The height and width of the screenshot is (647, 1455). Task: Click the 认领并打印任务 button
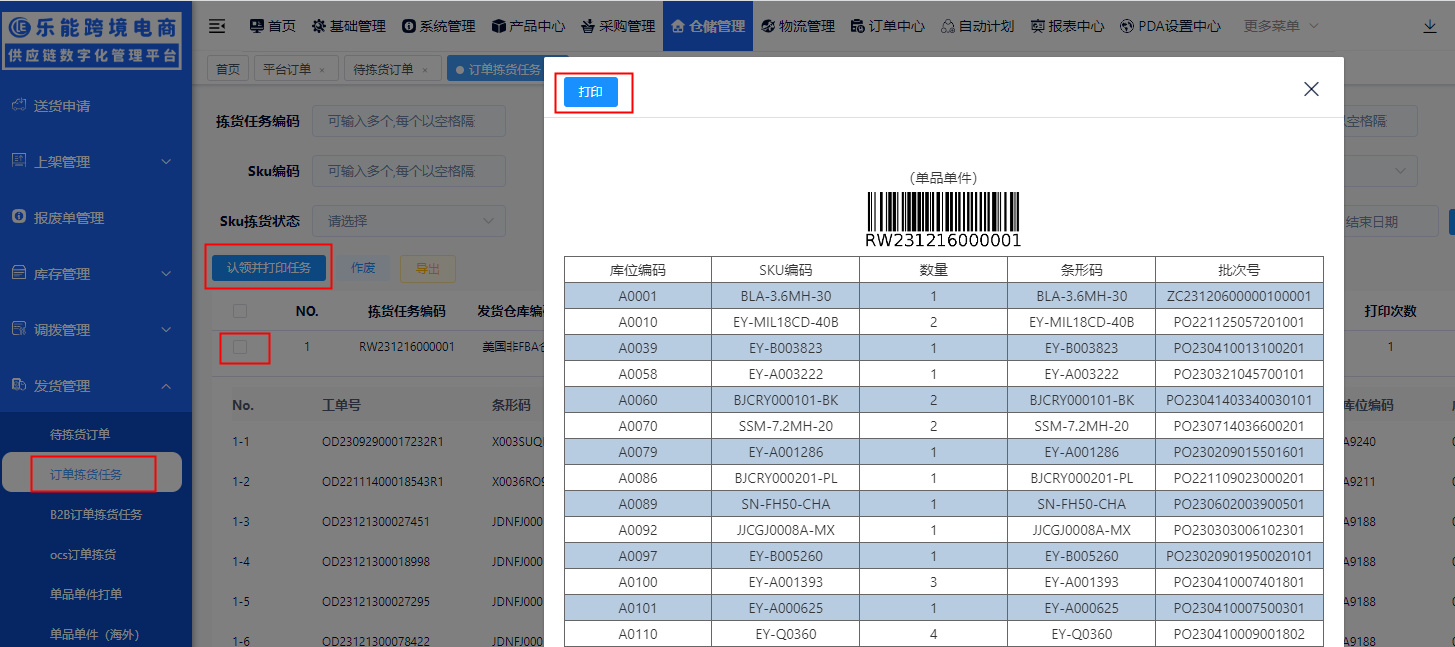[268, 267]
